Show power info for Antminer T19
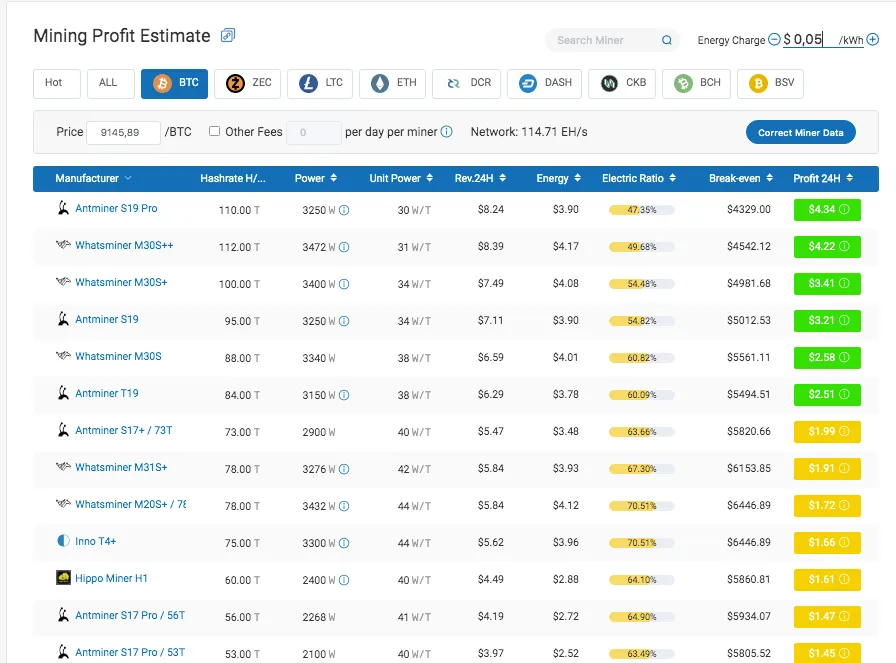 point(344,395)
